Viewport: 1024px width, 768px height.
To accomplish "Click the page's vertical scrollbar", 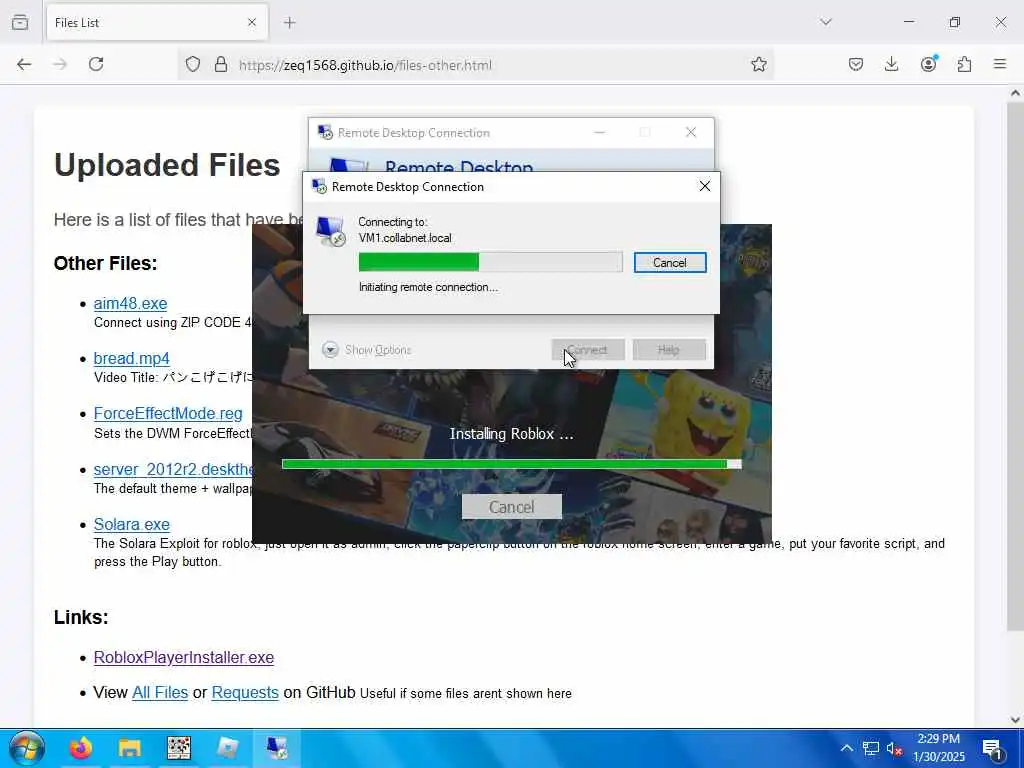I will (1015, 366).
